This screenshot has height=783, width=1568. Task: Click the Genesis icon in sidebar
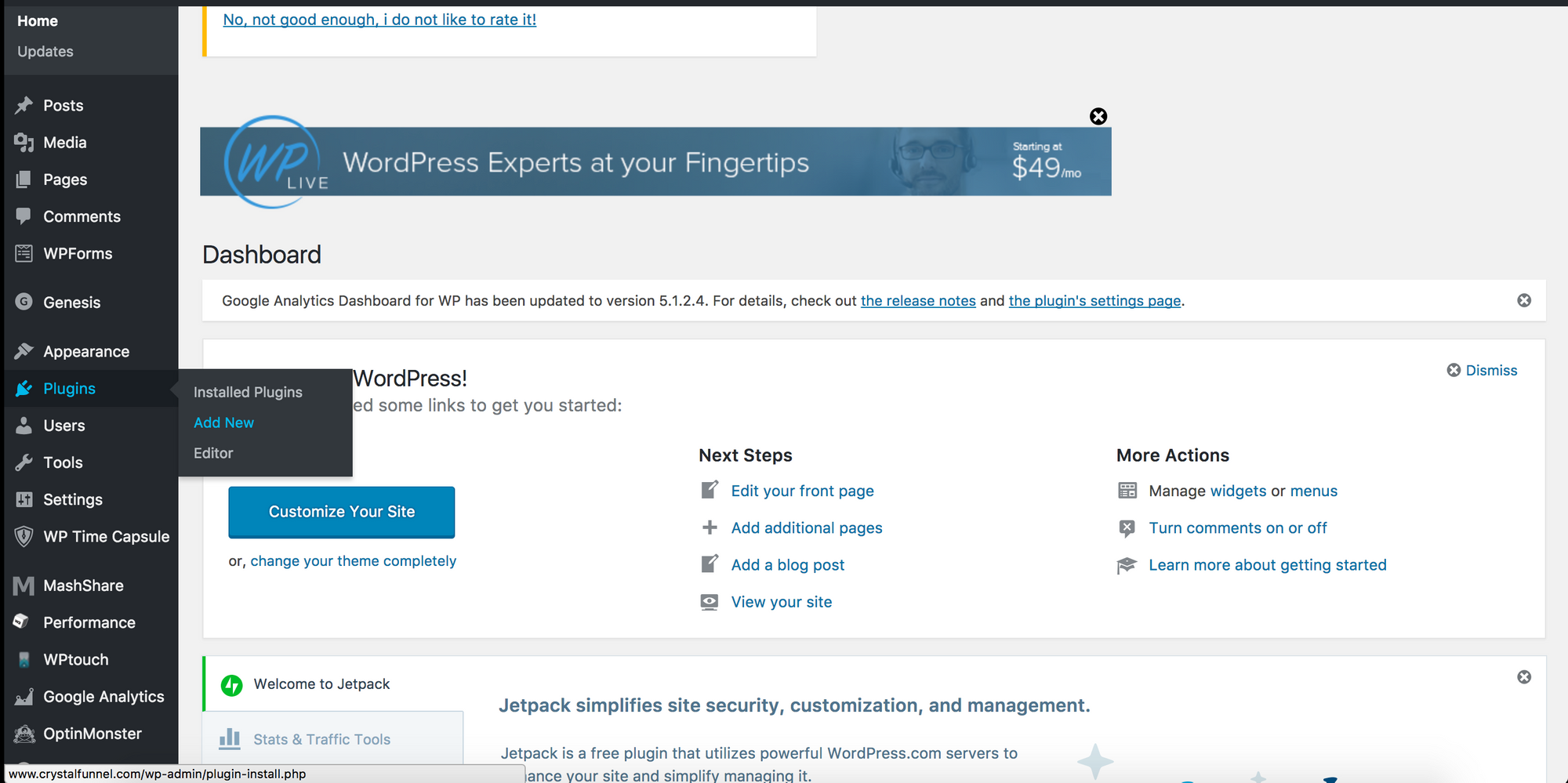coord(24,302)
